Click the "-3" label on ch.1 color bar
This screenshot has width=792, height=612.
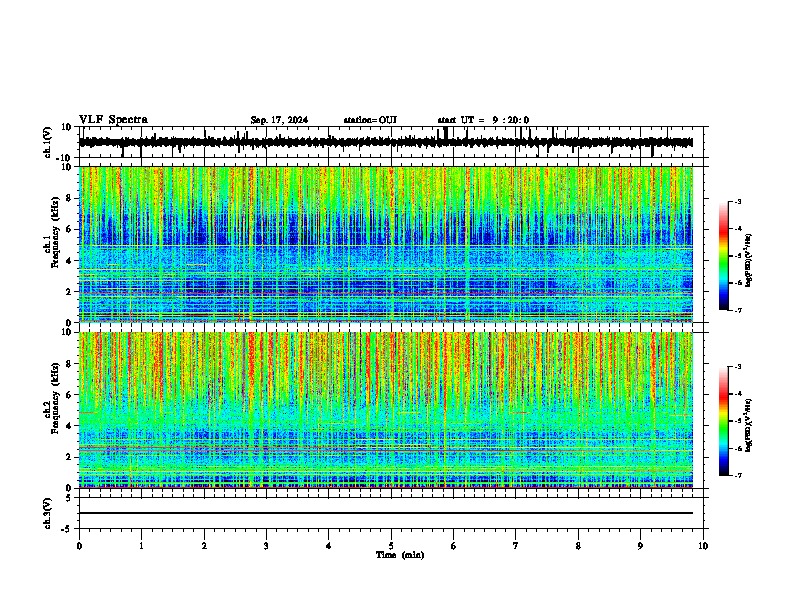coord(738,202)
